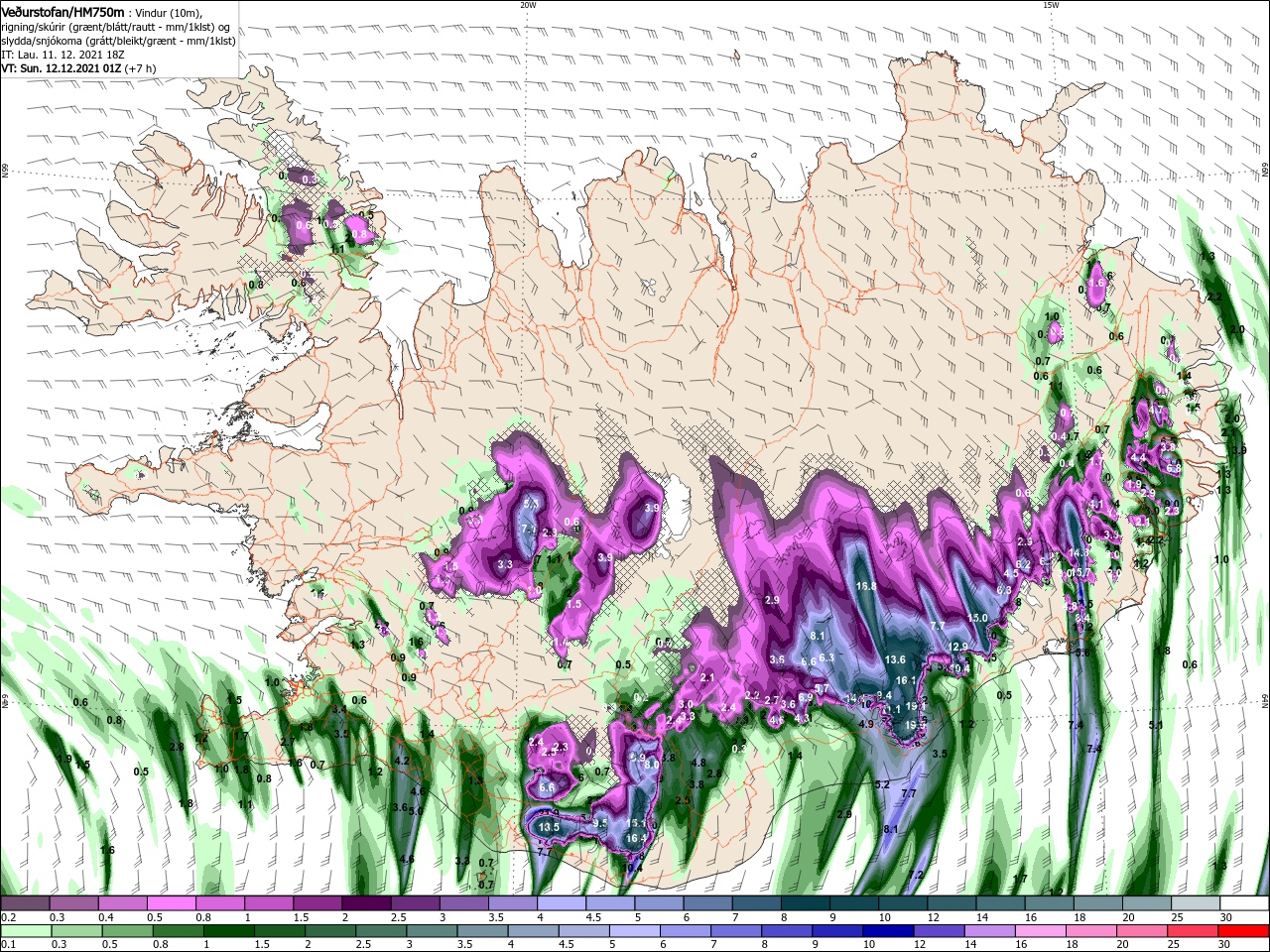Click the pale gray 25 swatch in the upper legend row
The width and height of the screenshot is (1270, 952).
(1197, 903)
